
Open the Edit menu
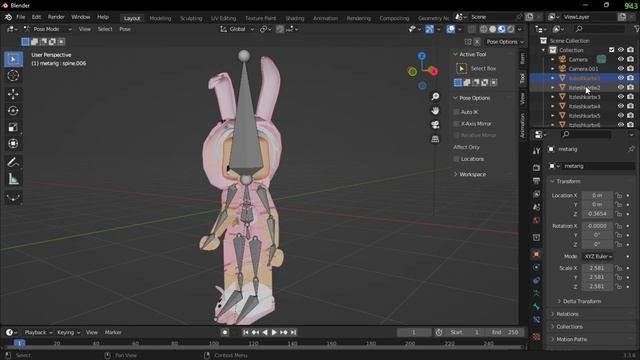(x=36, y=17)
